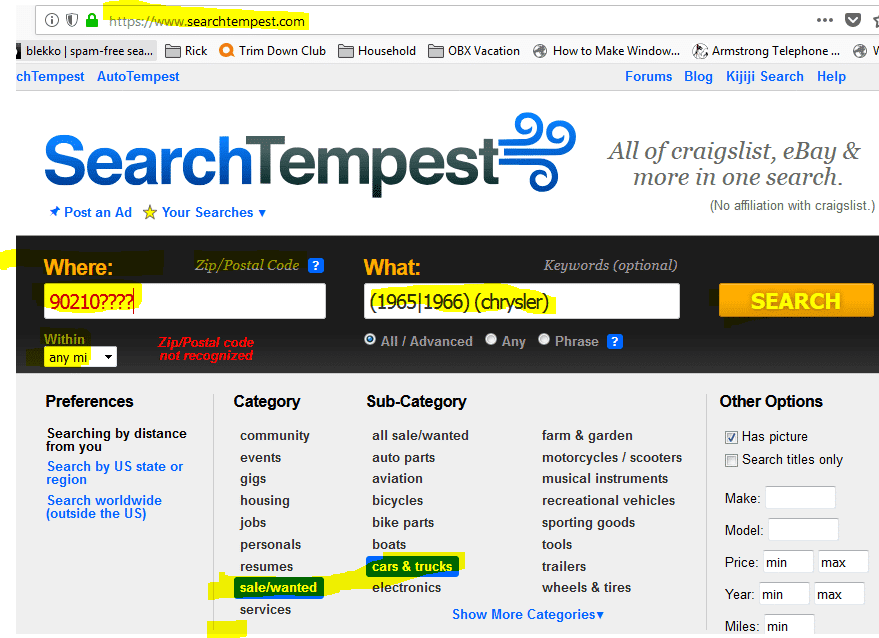
Task: Select cars & trucks sub-category
Action: 412,567
